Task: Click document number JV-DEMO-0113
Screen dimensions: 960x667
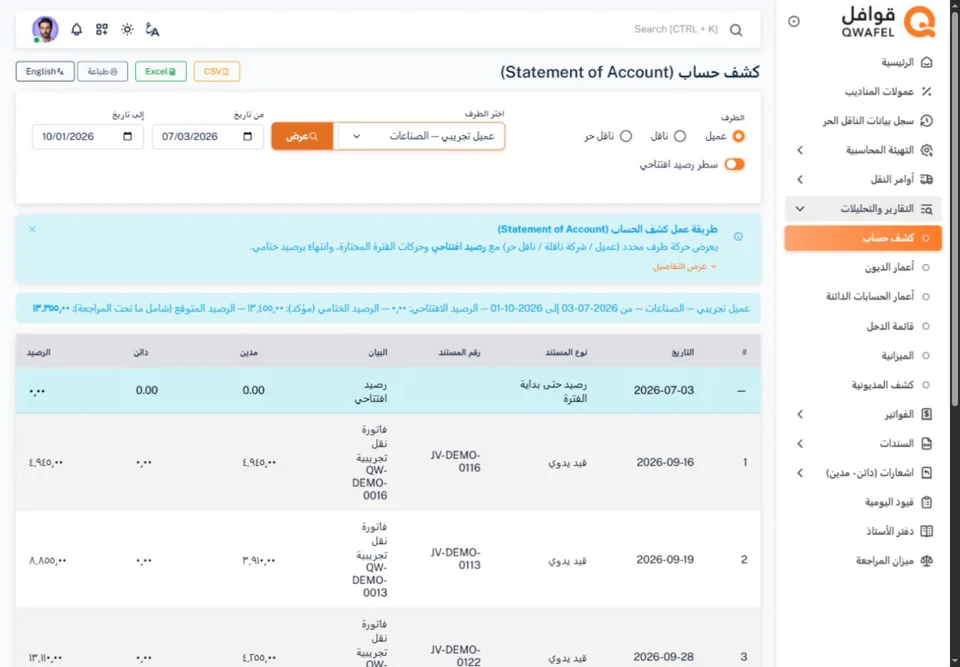Action: 456,559
